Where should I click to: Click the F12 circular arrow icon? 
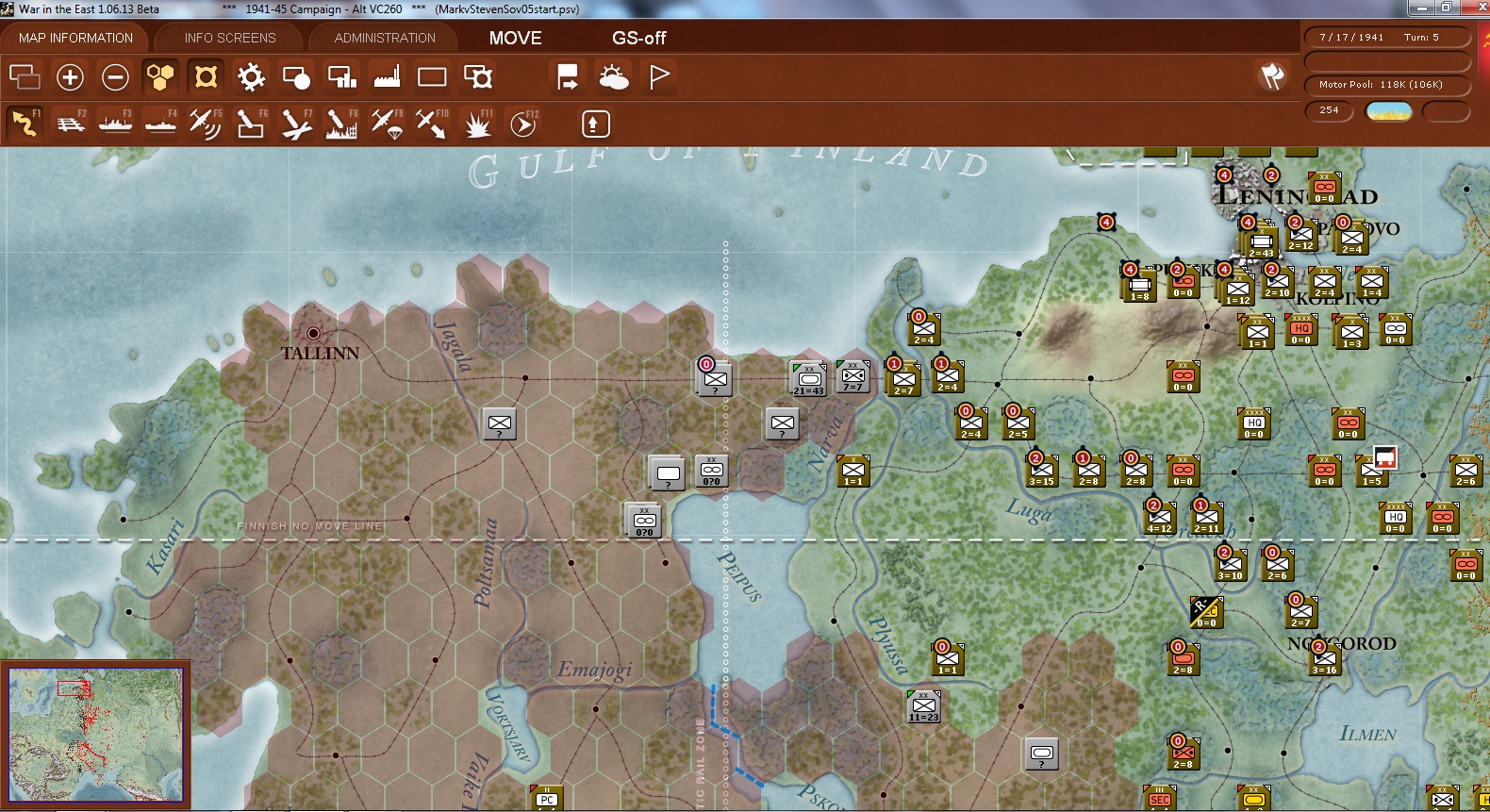click(x=523, y=124)
